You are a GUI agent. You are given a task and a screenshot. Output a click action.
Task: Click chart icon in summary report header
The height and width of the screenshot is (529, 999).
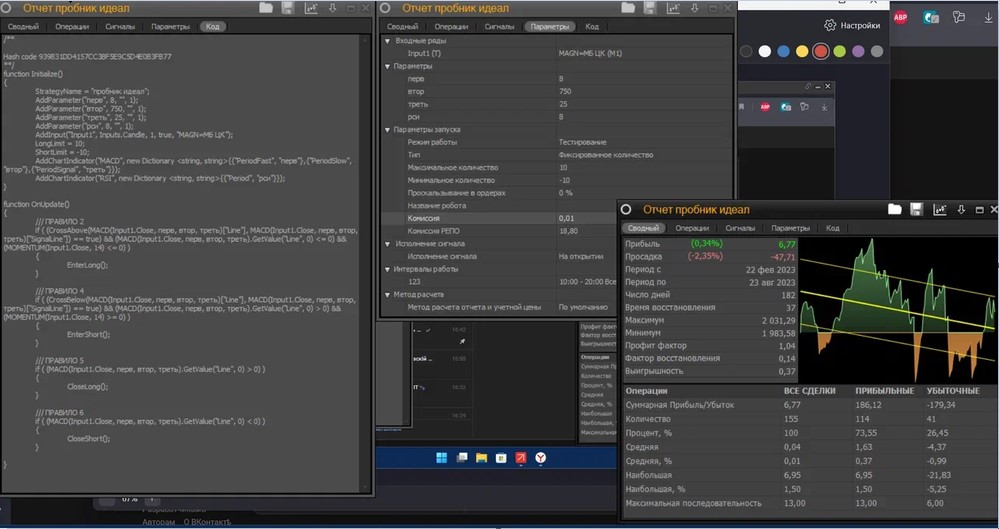click(x=940, y=209)
